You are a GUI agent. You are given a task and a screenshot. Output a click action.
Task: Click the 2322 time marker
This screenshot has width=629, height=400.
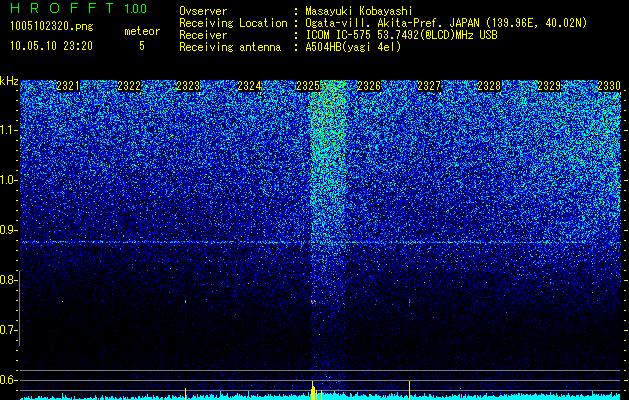click(x=129, y=86)
